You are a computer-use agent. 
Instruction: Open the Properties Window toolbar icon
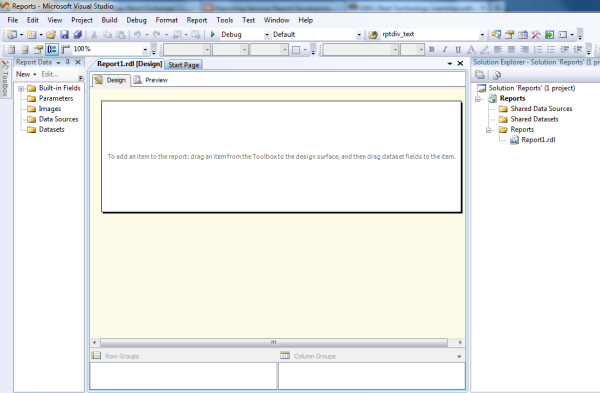(509, 35)
